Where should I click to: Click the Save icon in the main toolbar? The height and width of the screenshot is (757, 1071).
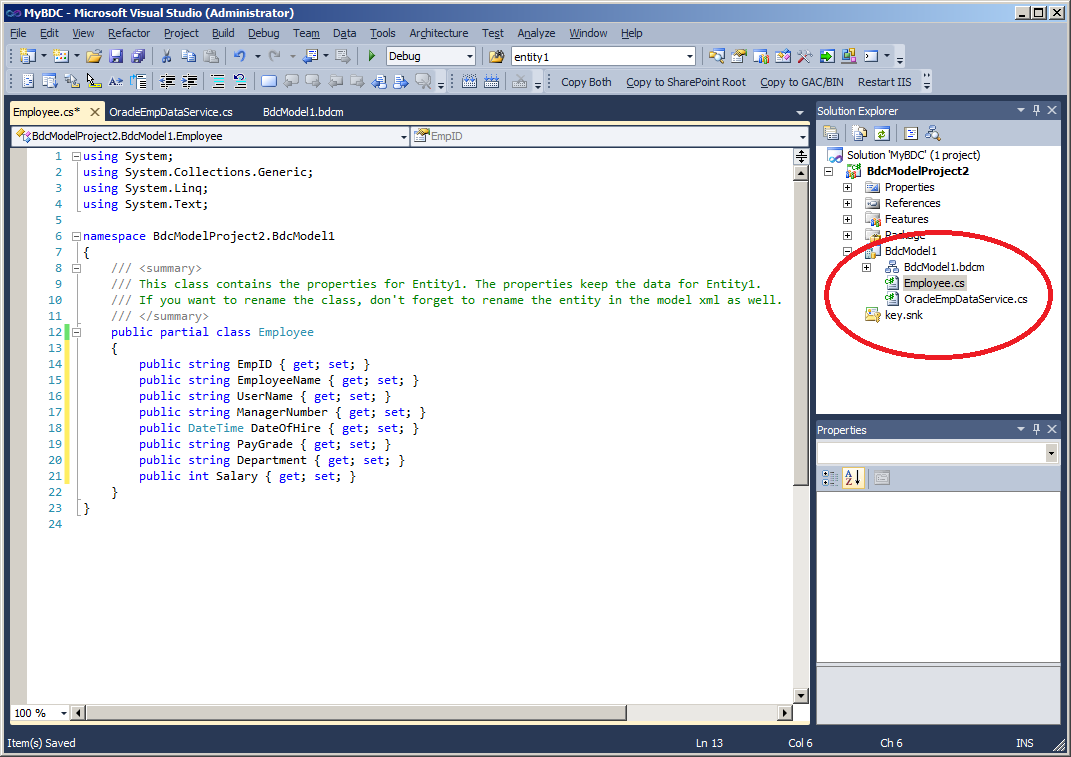point(117,56)
